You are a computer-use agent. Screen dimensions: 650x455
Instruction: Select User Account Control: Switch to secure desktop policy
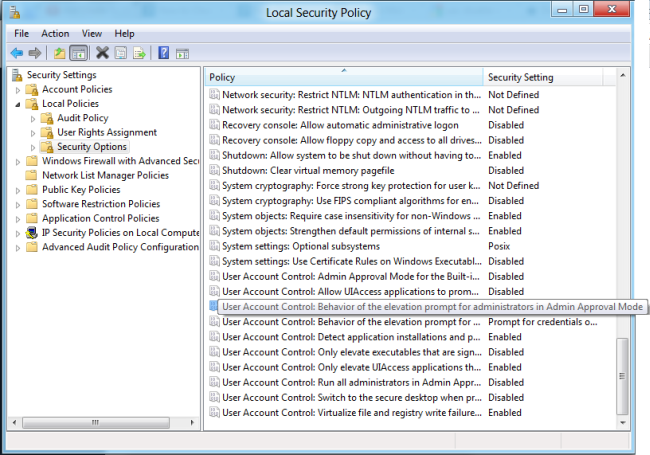[352, 397]
